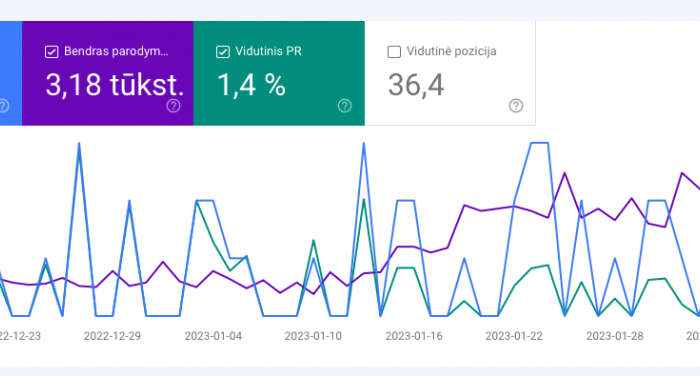Select the 1,4 % average CTR value
The image size is (700, 376).
pos(251,85)
